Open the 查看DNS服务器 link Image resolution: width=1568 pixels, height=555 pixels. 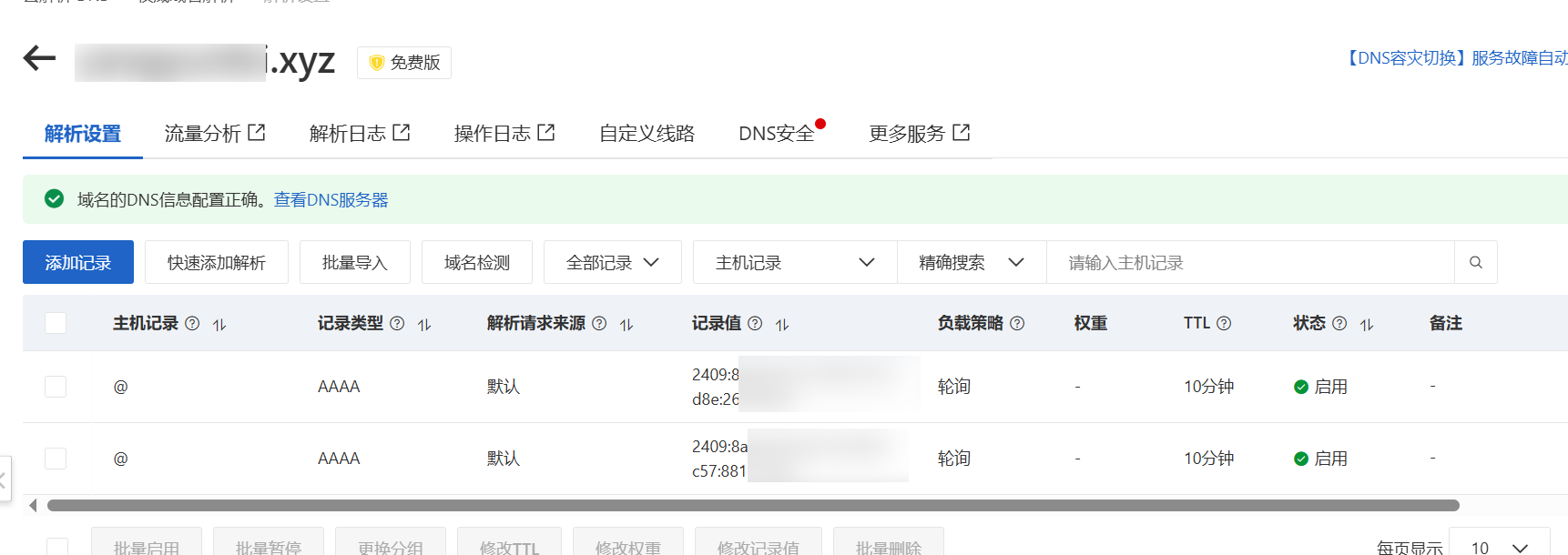point(331,200)
